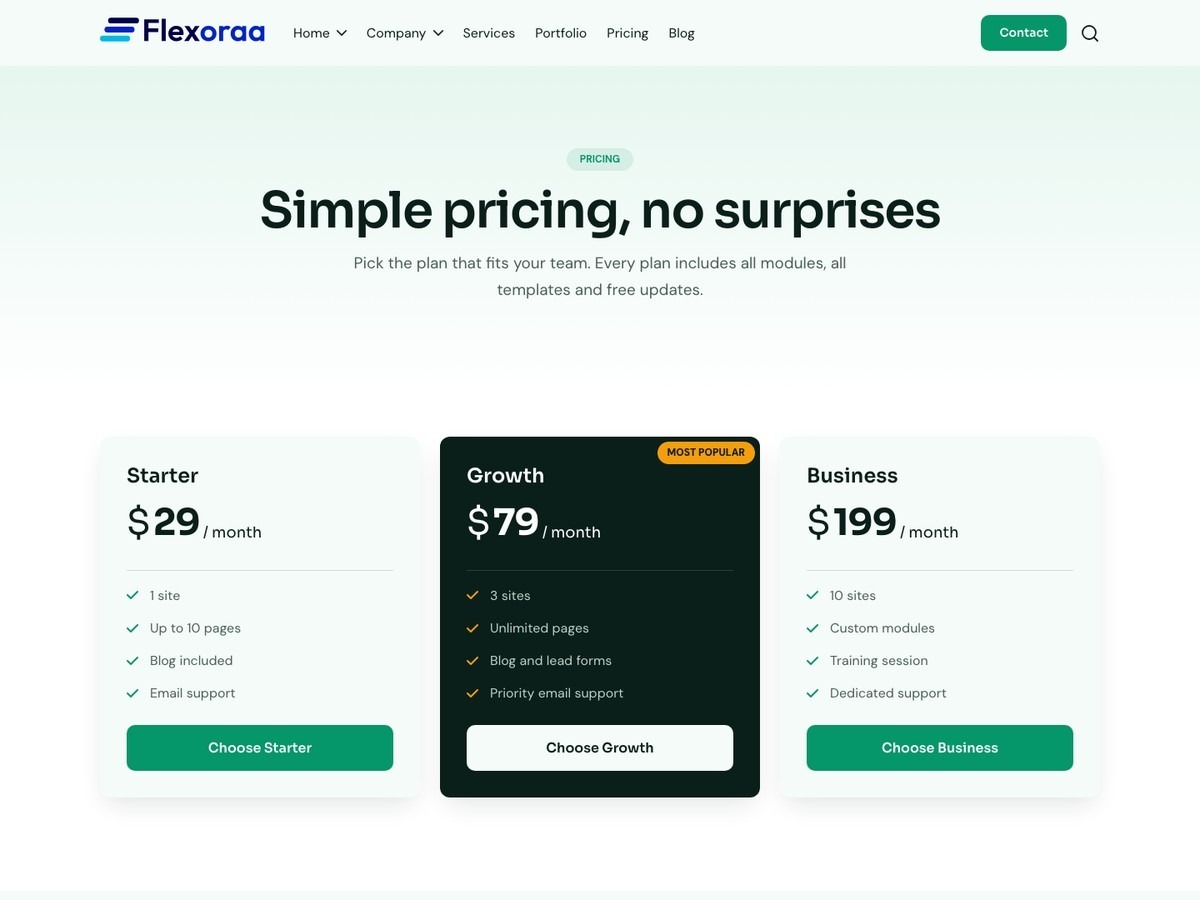Click the checkmark next to "Blog included"
1200x900 pixels.
click(x=132, y=660)
